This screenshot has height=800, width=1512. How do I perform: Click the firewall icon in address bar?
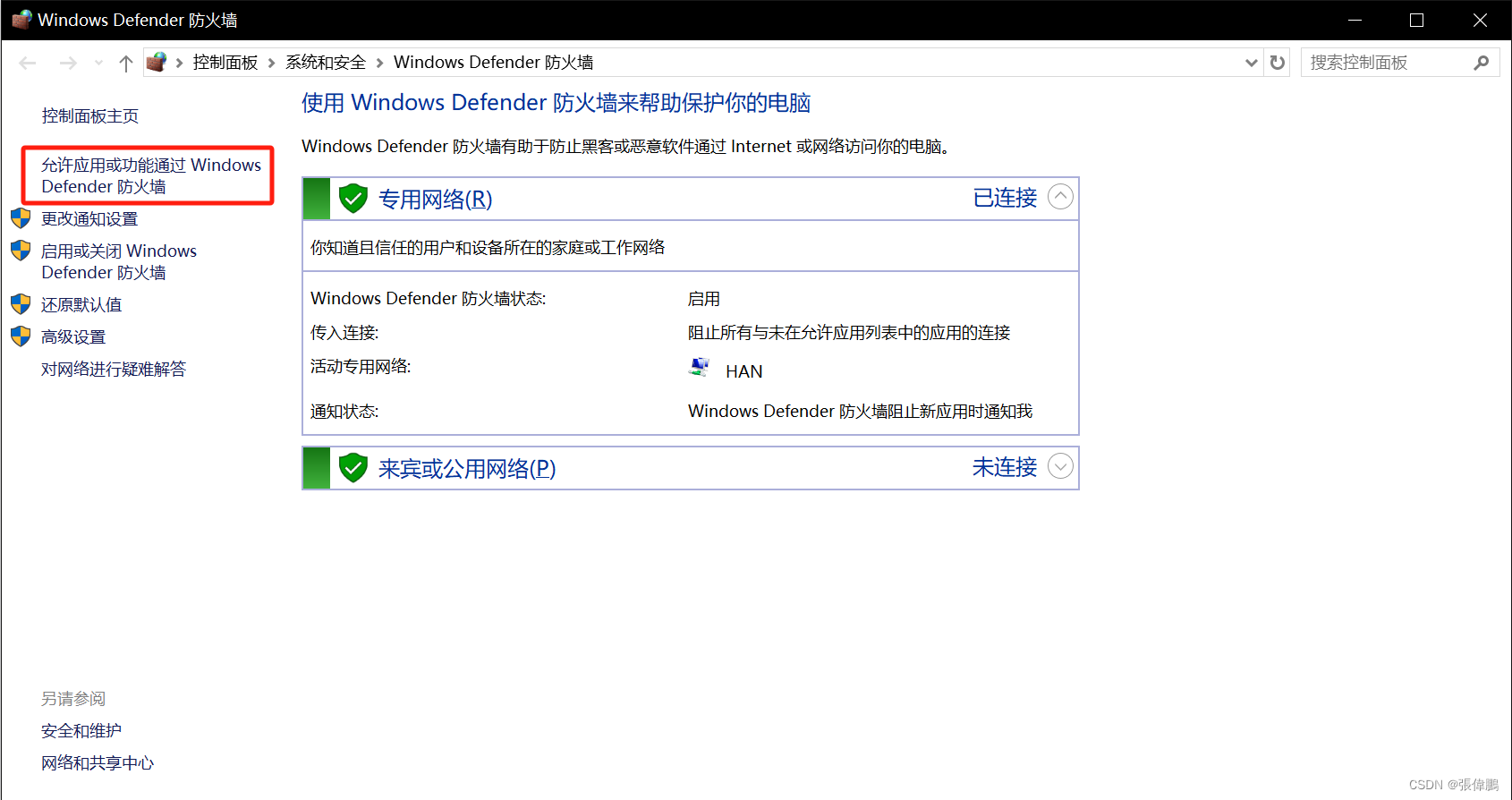coord(157,62)
